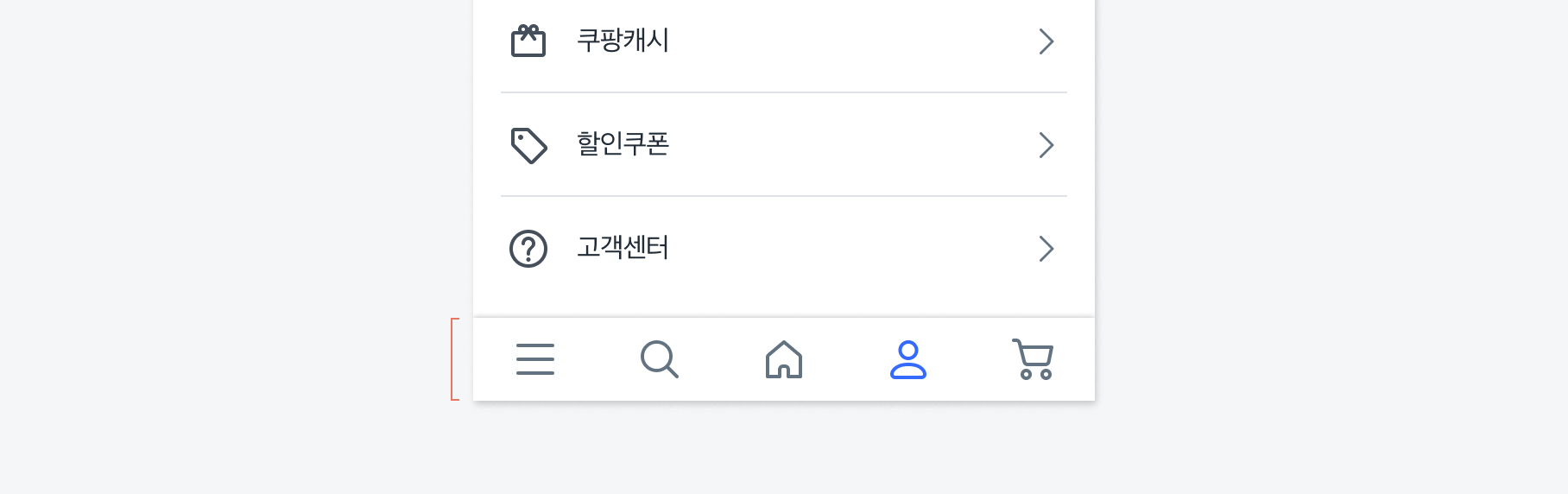Screen dimensions: 1568x494
Task: Open 고객센터 using its right arrow
Action: [1046, 249]
